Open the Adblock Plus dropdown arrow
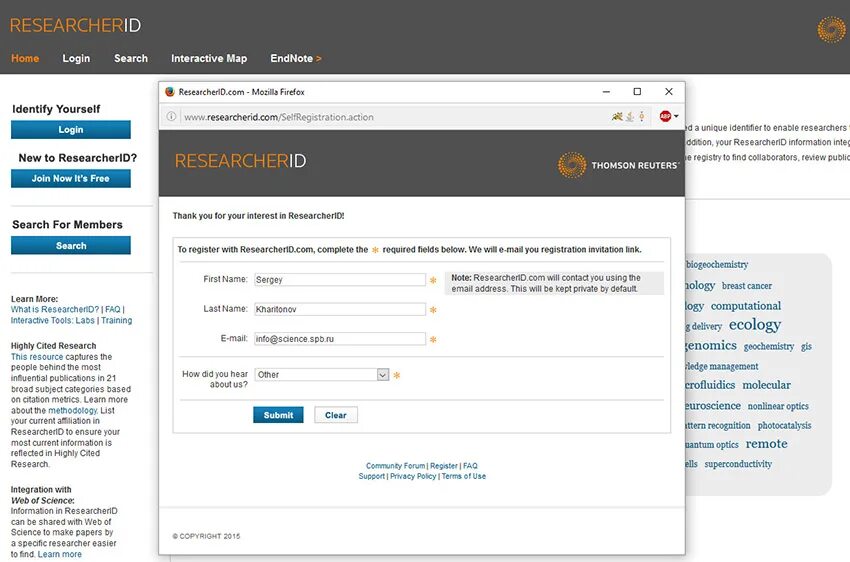 [676, 116]
